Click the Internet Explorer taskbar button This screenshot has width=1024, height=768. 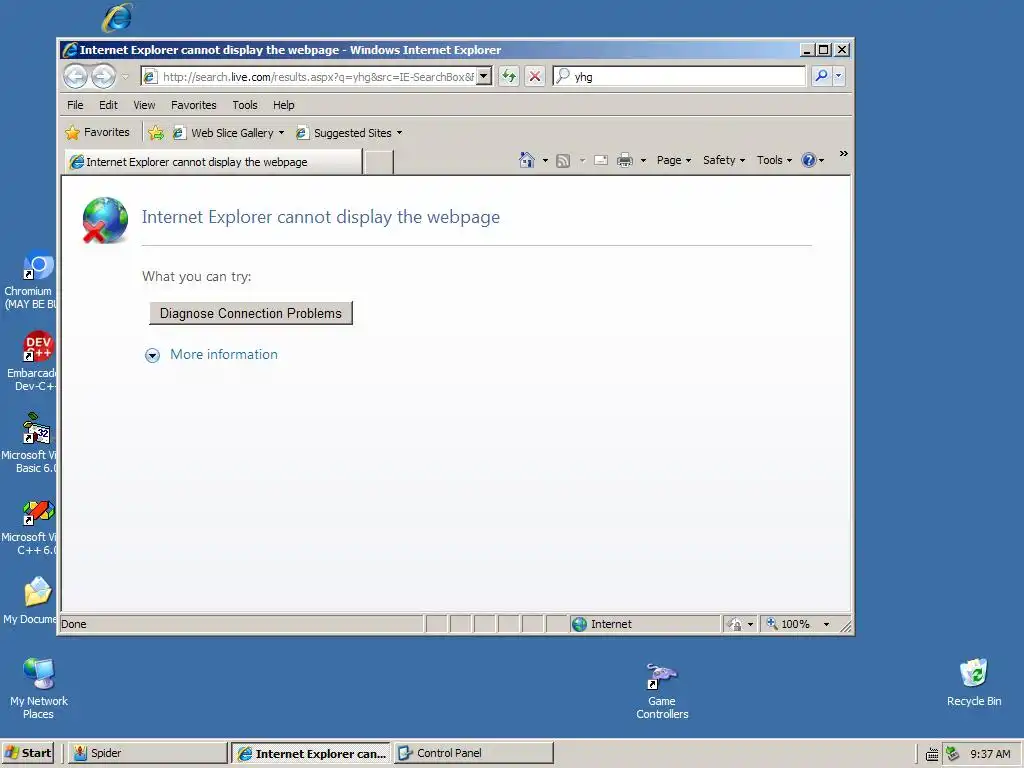point(312,753)
